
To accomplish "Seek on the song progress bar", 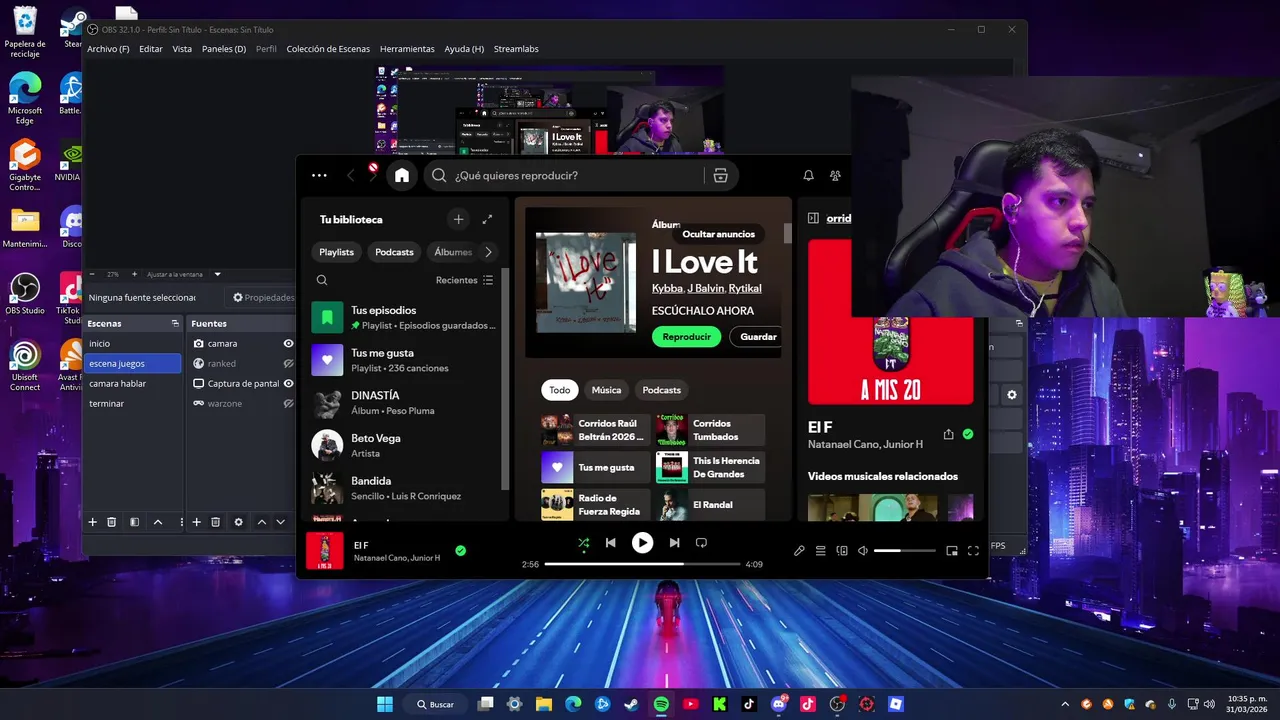I will pos(642,564).
